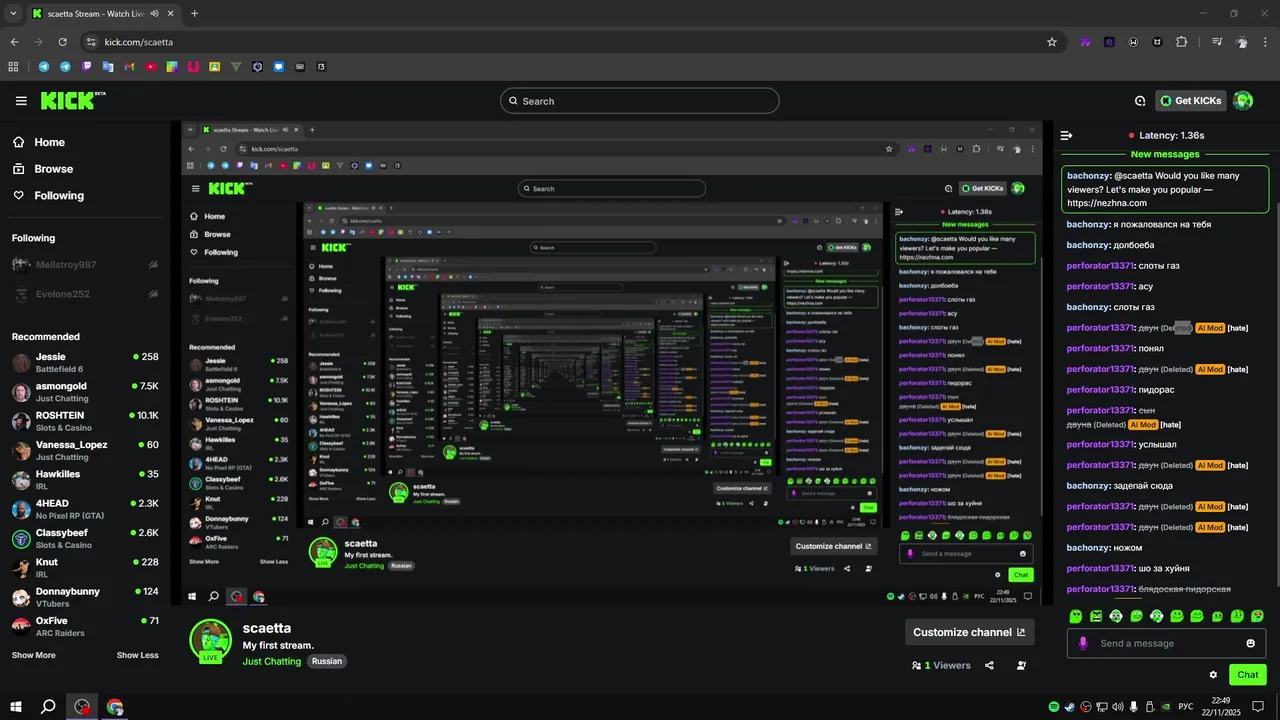
Task: Open Windows taskbar search
Action: click(x=47, y=707)
